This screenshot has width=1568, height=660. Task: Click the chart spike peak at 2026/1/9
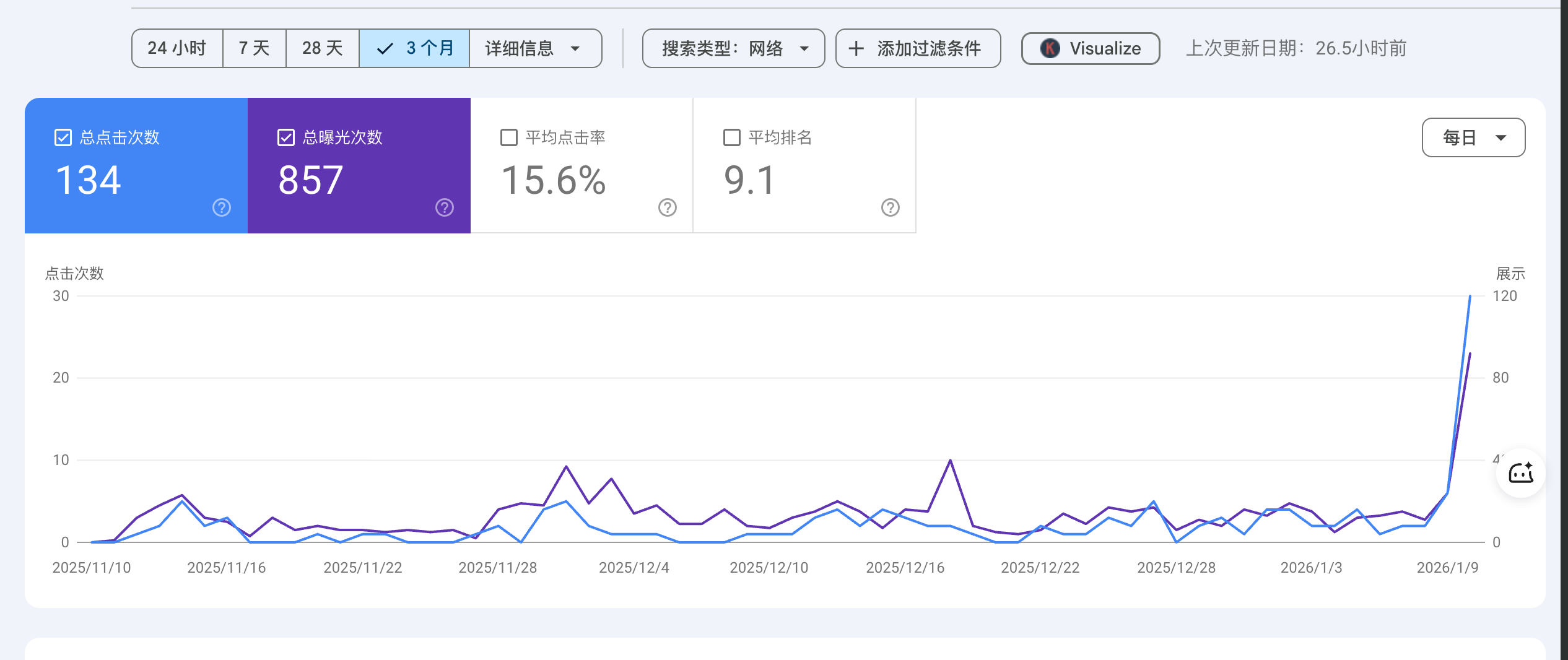tap(1470, 297)
